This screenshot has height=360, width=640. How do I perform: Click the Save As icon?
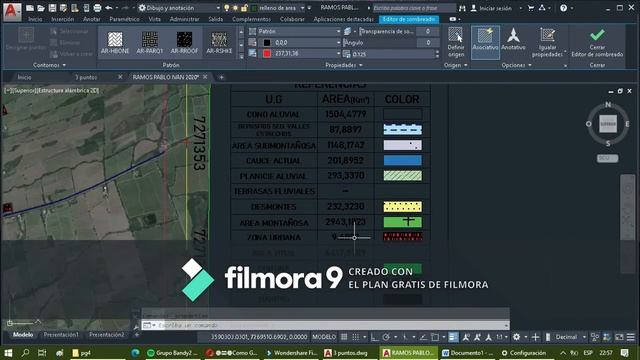click(x=63, y=8)
